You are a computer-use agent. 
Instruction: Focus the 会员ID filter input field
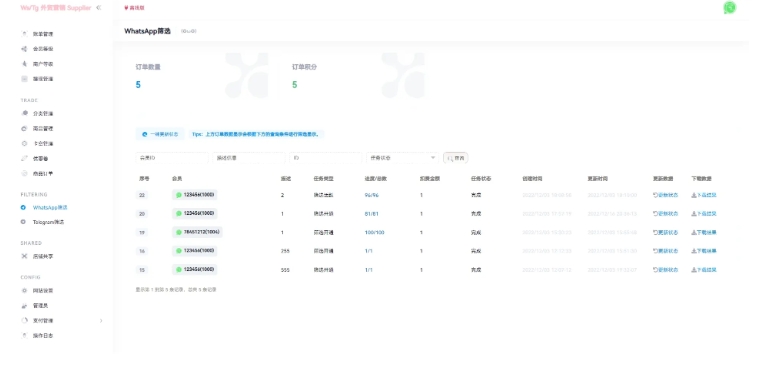[x=172, y=158]
